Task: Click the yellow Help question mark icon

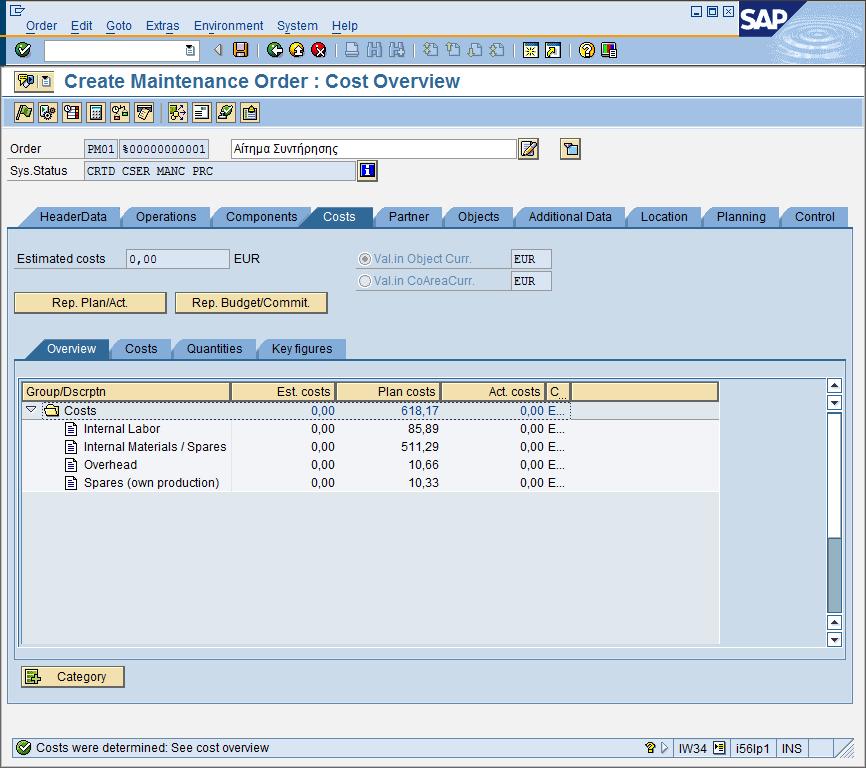Action: click(587, 50)
